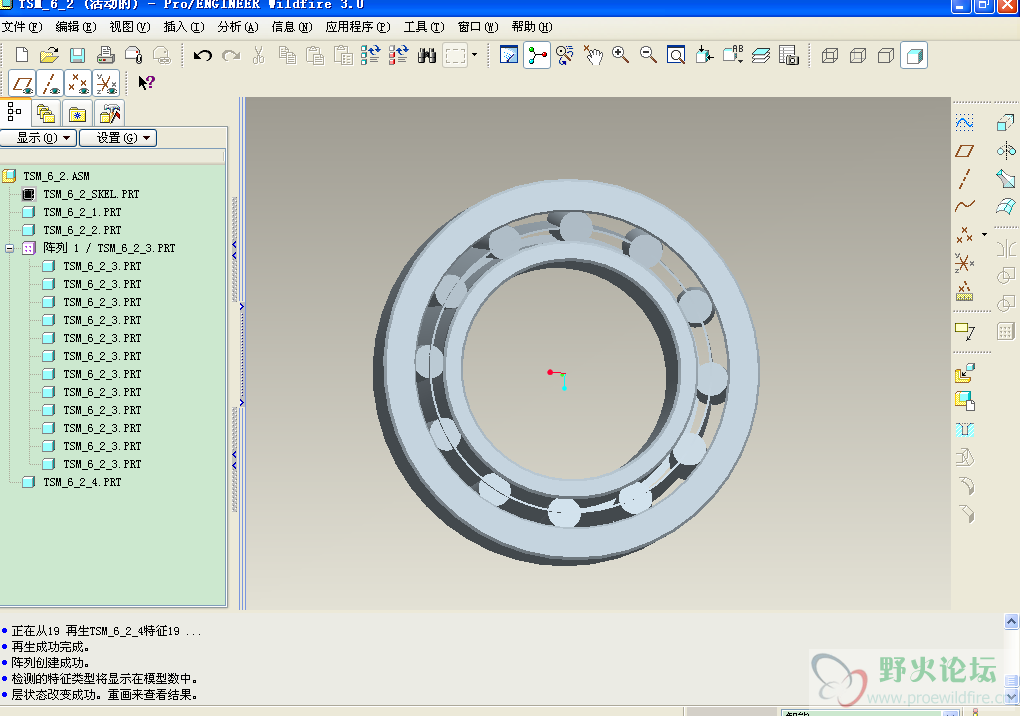
Task: Open the Find tool with binoculars icon
Action: pyautogui.click(x=427, y=55)
